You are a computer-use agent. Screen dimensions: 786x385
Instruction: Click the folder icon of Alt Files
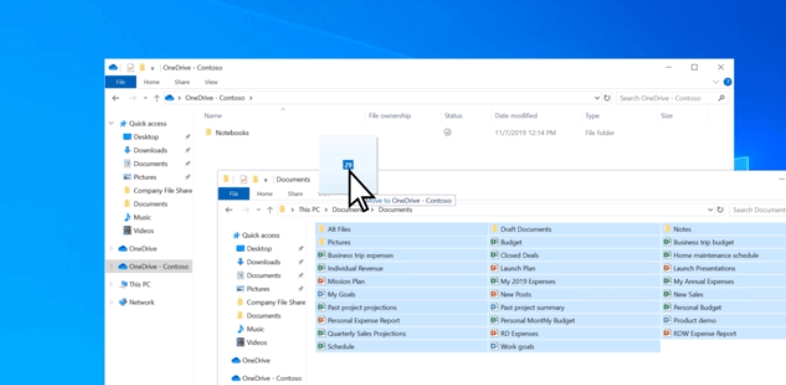321,229
